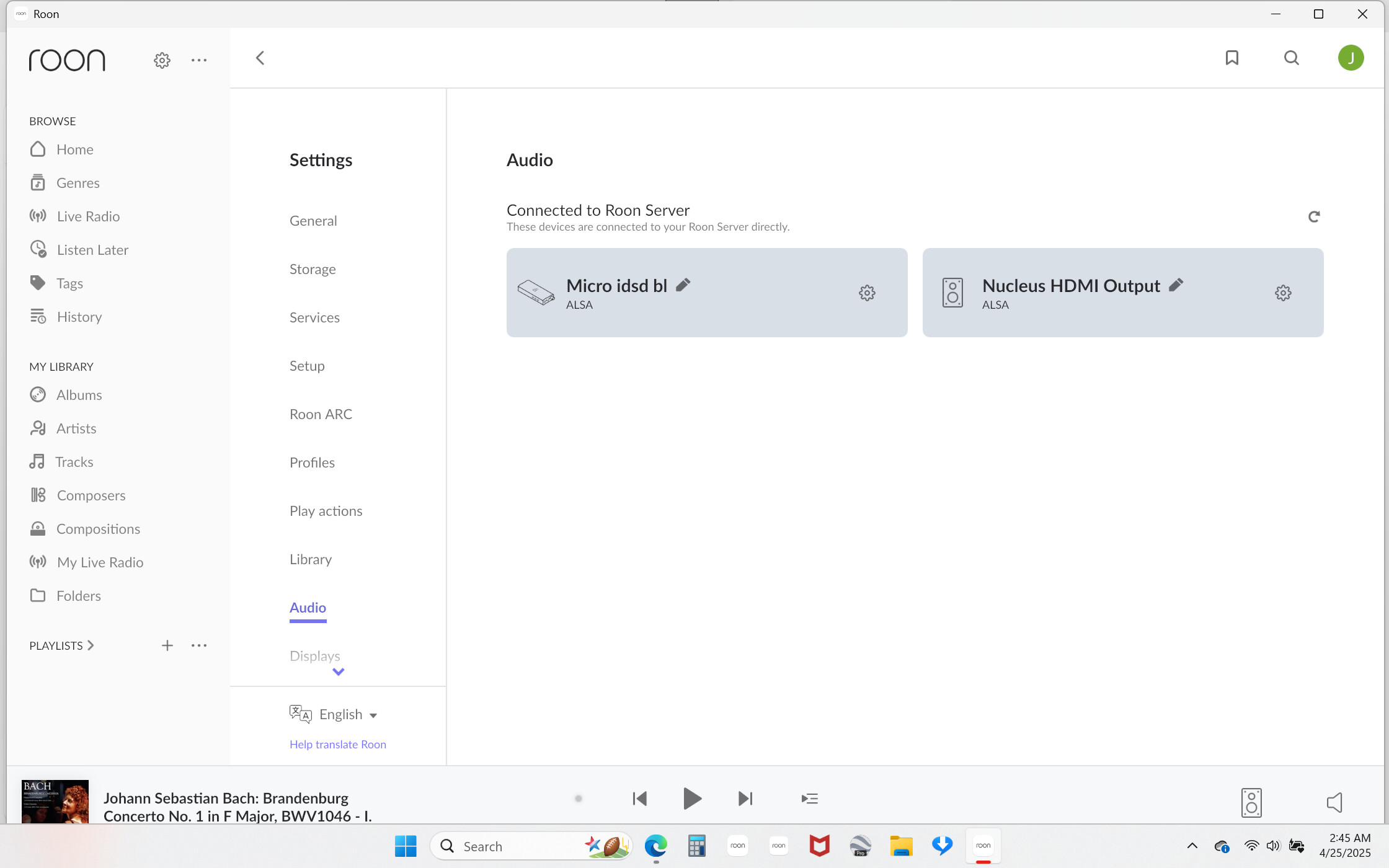Open Folders in My Library
This screenshot has width=1389, height=868.
(65, 596)
